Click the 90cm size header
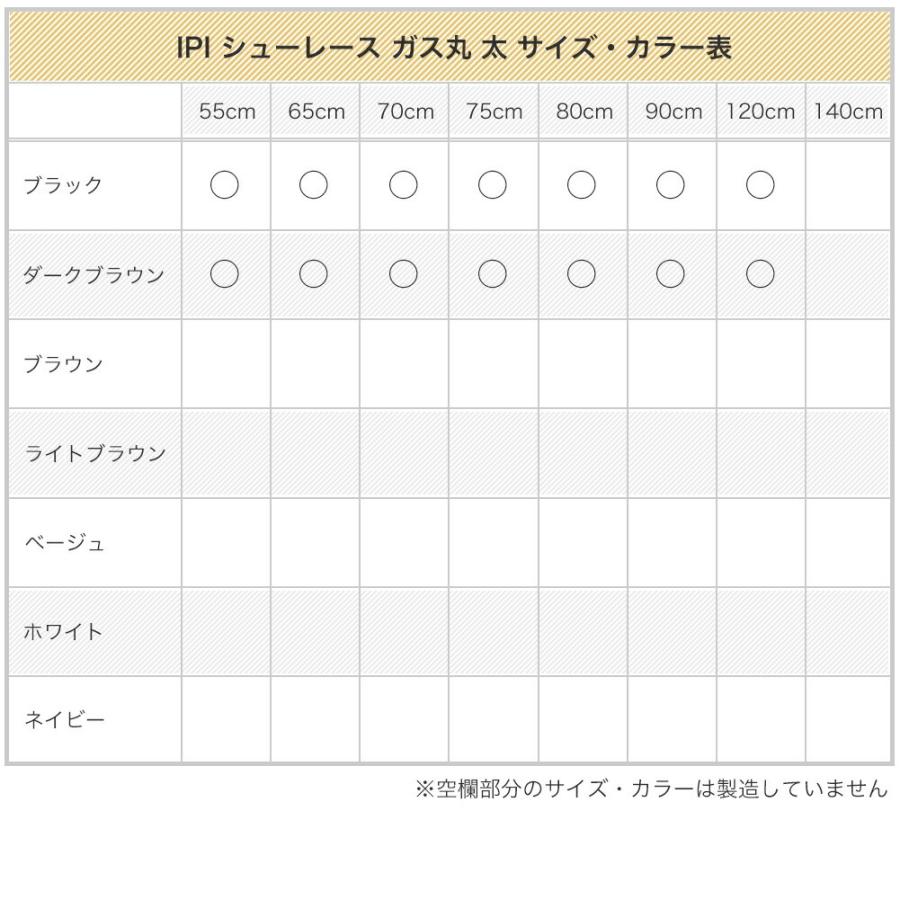This screenshot has width=900, height=900. (x=672, y=112)
